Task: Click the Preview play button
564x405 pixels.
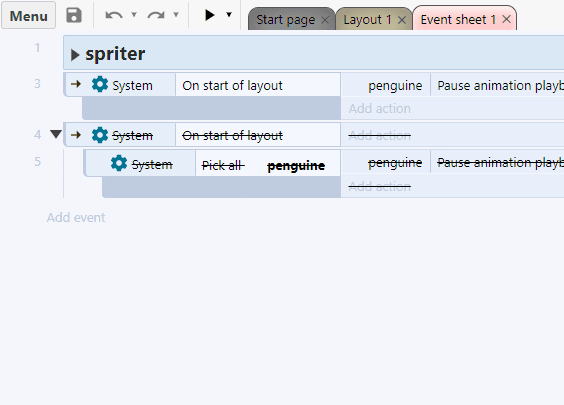Action: tap(209, 15)
